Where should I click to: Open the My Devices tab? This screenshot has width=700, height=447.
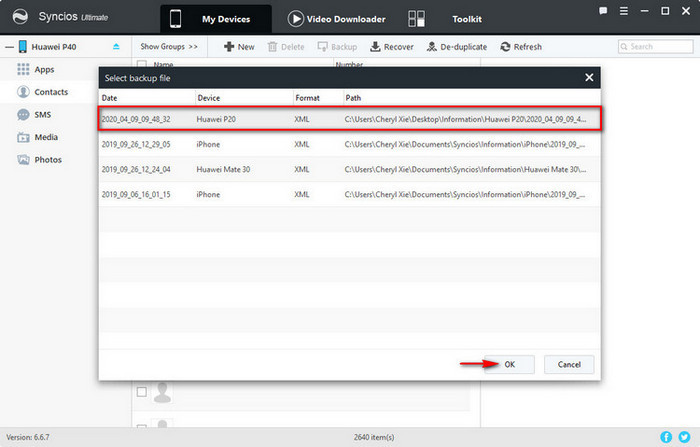coord(216,19)
